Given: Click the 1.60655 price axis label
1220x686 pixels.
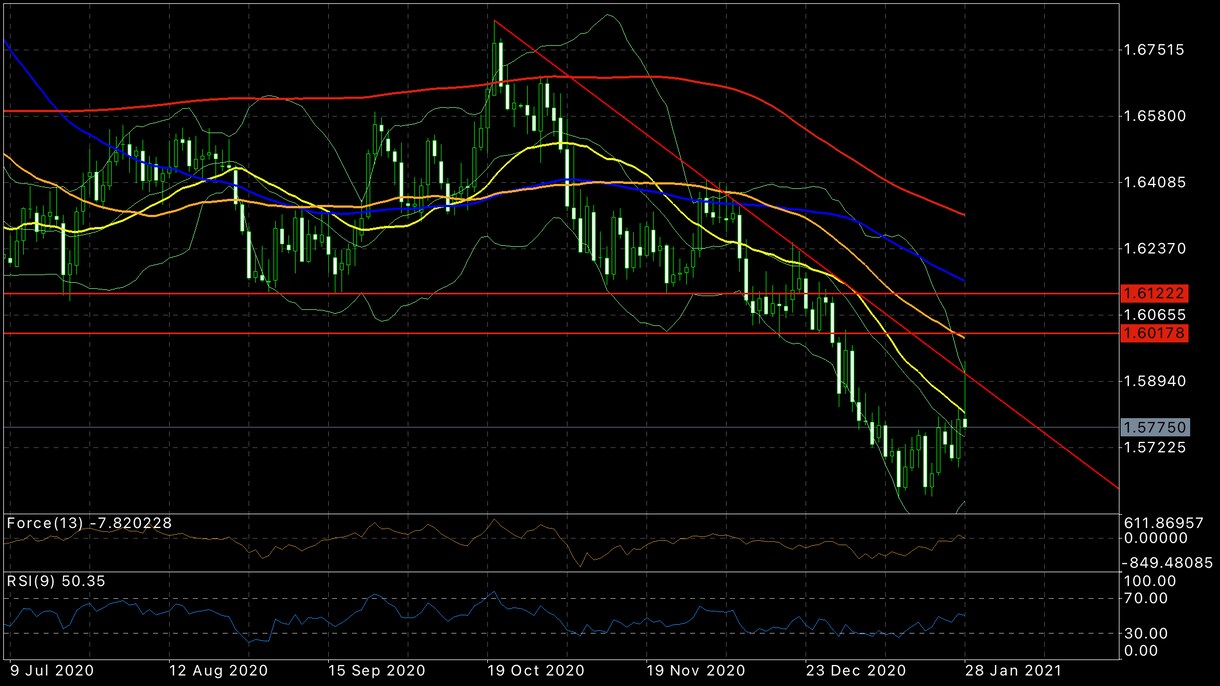Looking at the screenshot, I should click(1156, 314).
